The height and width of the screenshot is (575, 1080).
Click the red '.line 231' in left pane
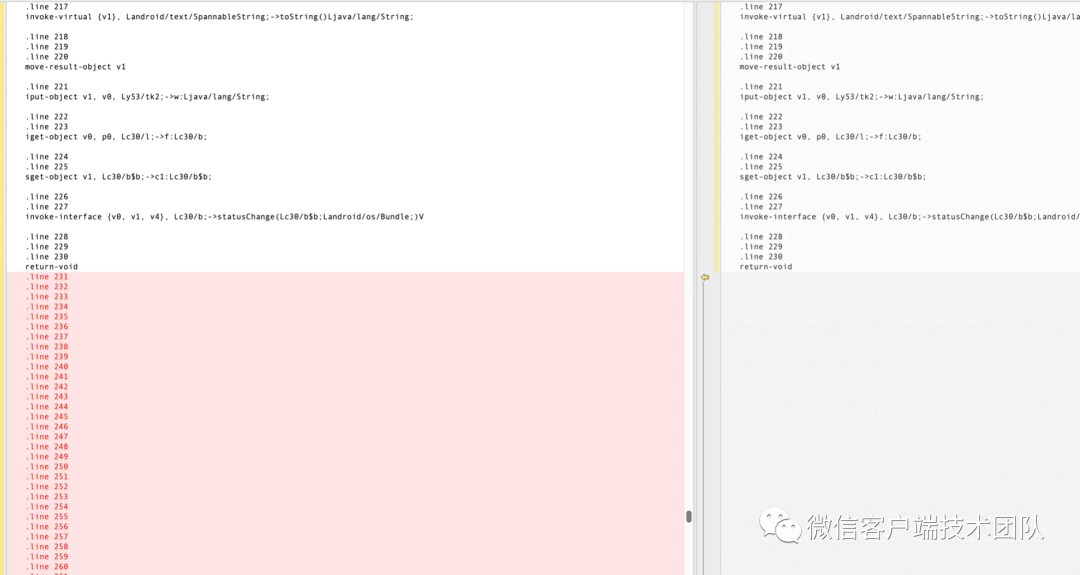coord(47,277)
